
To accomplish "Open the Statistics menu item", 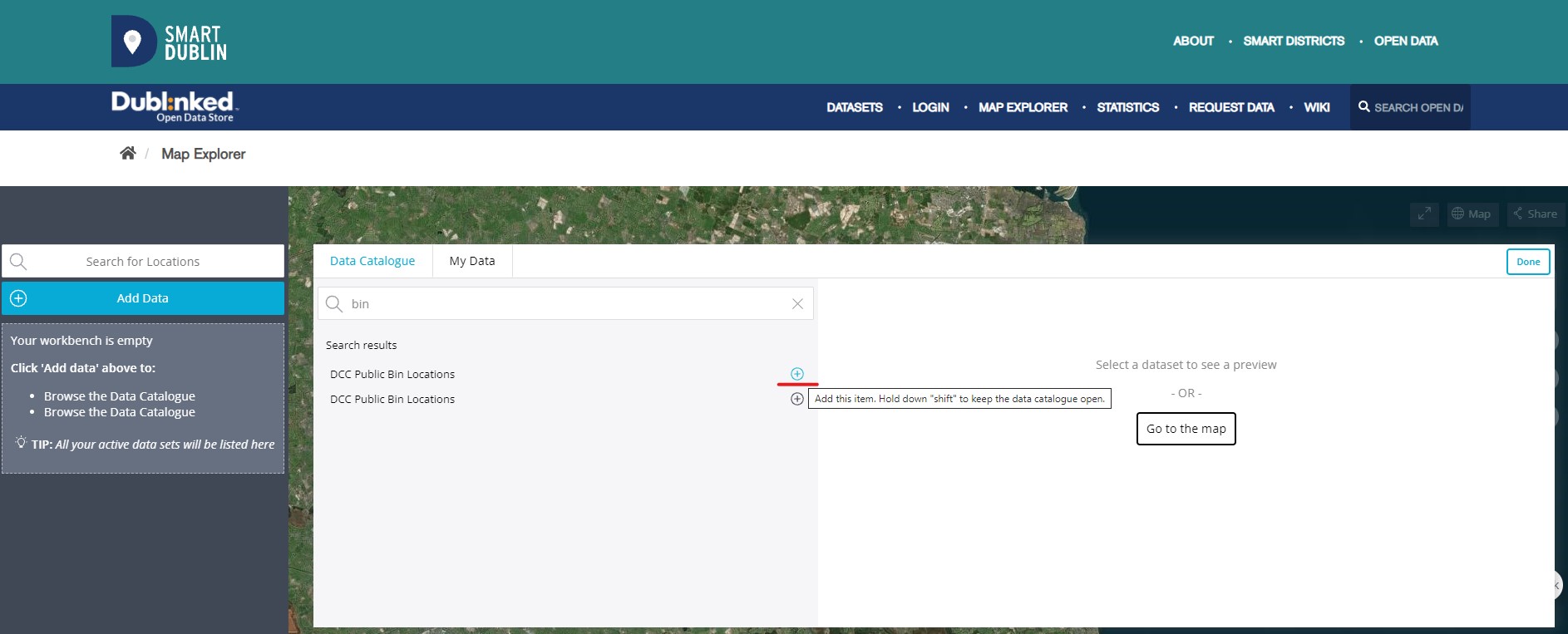I will 1127,107.
